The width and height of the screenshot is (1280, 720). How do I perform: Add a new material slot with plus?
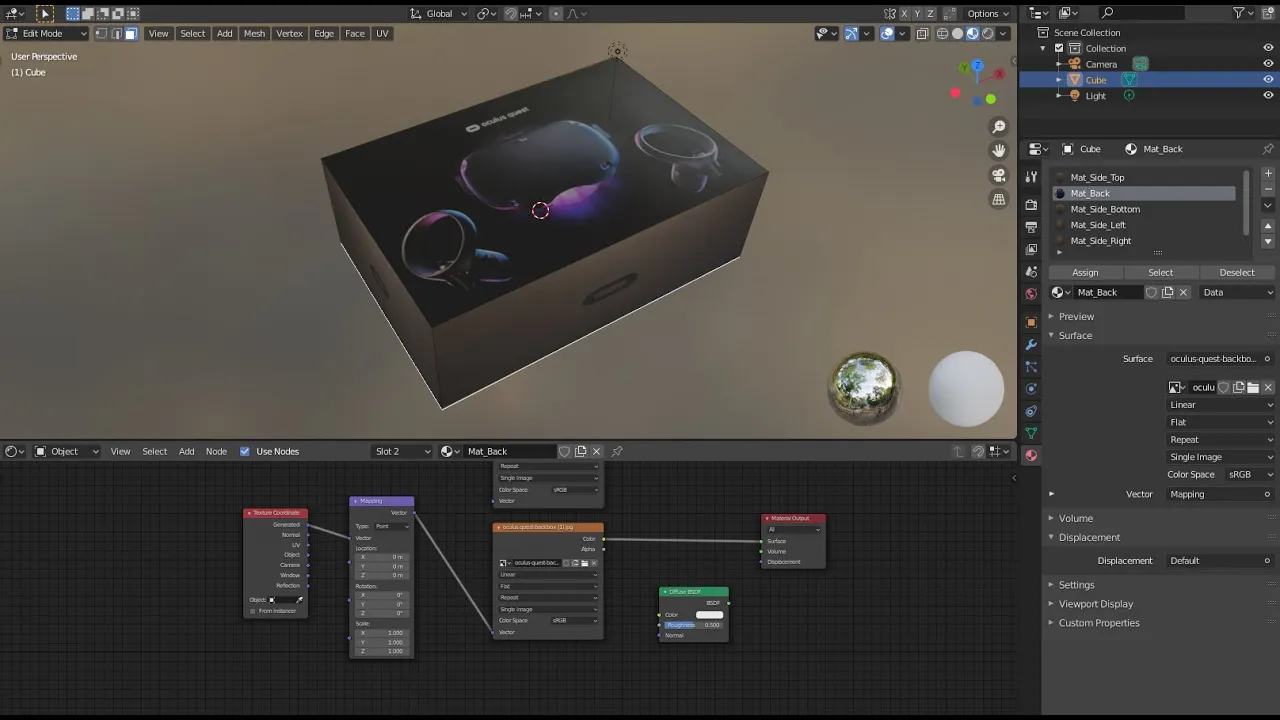(1268, 174)
